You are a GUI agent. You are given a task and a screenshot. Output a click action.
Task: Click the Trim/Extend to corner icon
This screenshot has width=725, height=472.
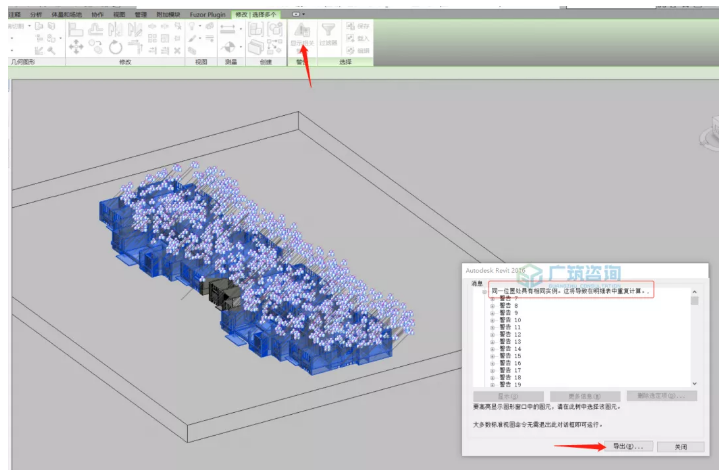coord(134,47)
